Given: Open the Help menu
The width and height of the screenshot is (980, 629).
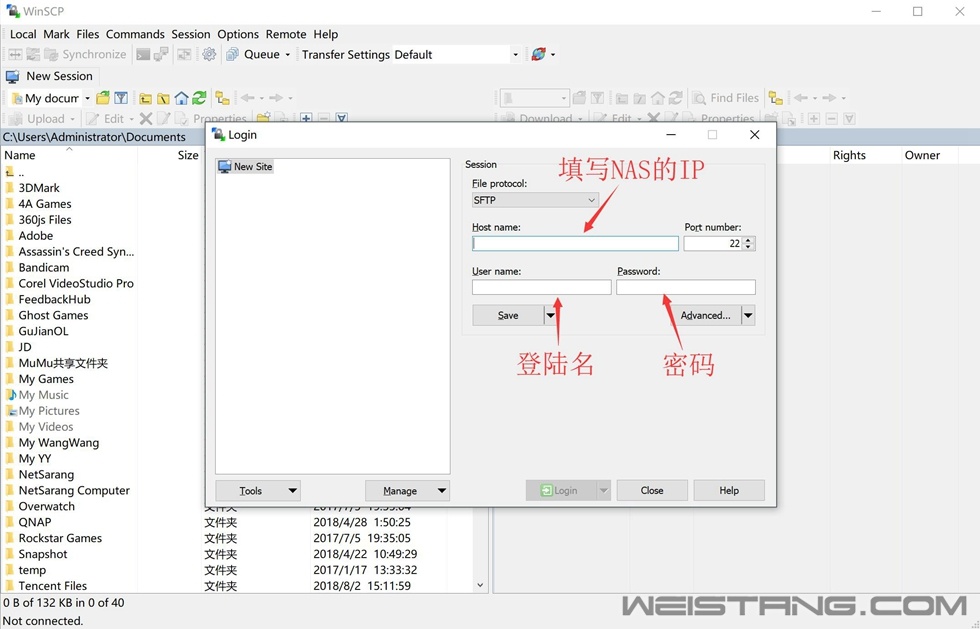Looking at the screenshot, I should click(x=326, y=34).
